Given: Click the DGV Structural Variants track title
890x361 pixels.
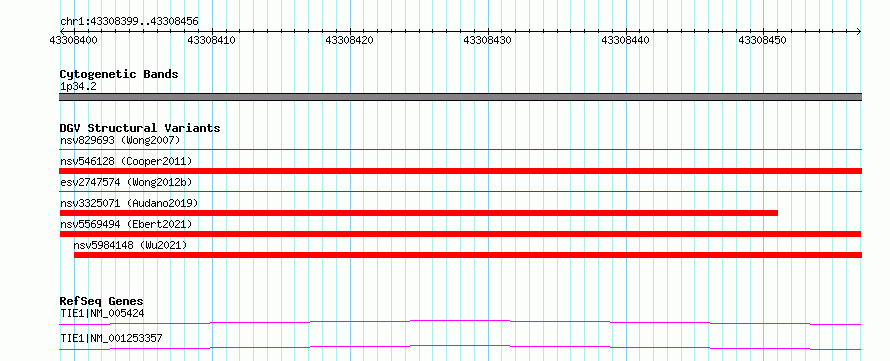Looking at the screenshot, I should [140, 128].
